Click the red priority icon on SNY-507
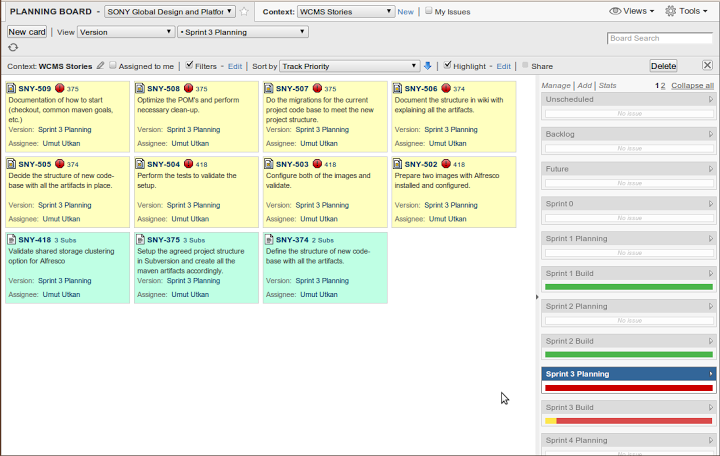This screenshot has height=456, width=720. tap(317, 88)
